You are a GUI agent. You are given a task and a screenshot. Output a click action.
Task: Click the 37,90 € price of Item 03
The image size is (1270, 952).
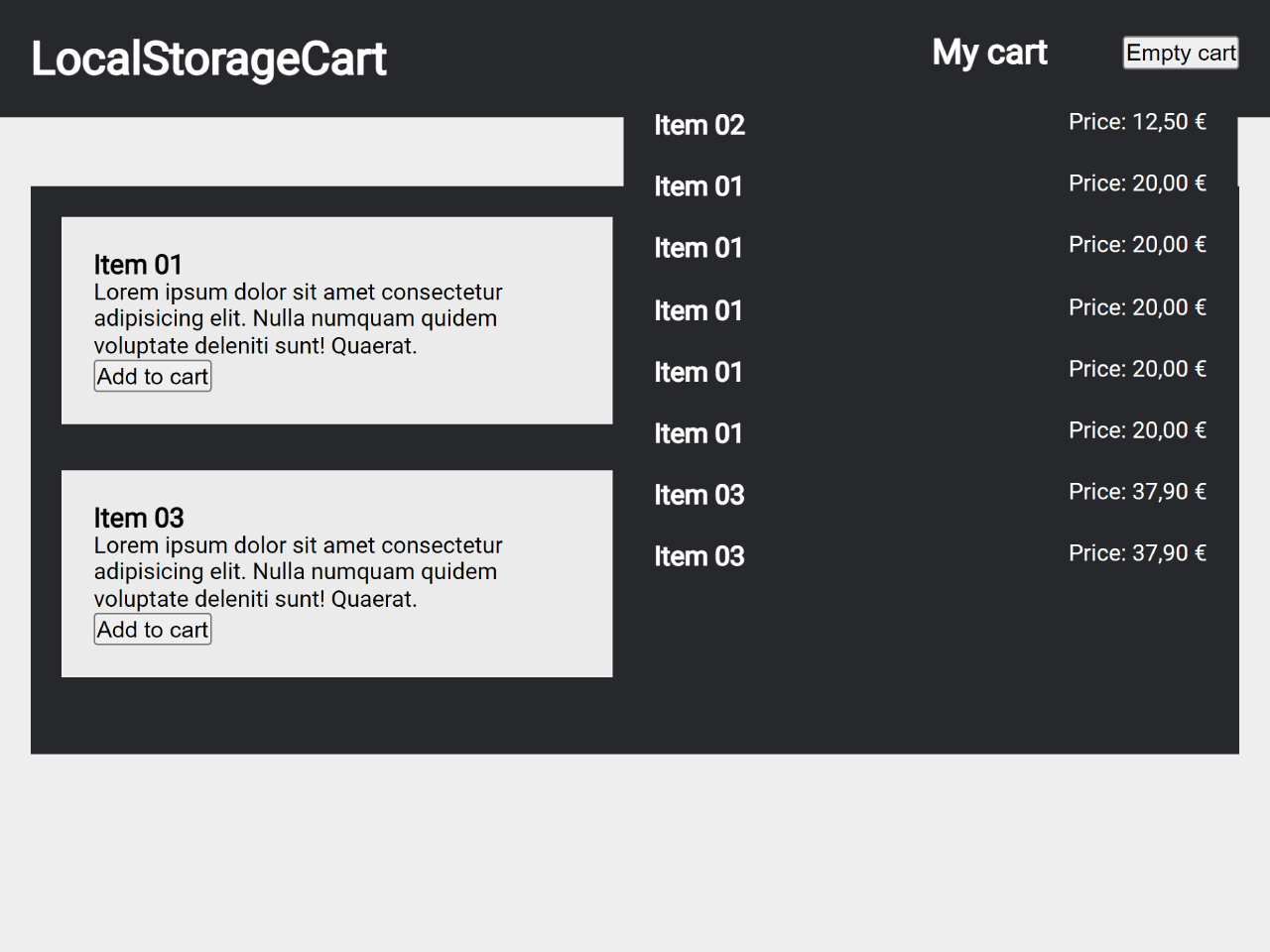[x=1137, y=491]
